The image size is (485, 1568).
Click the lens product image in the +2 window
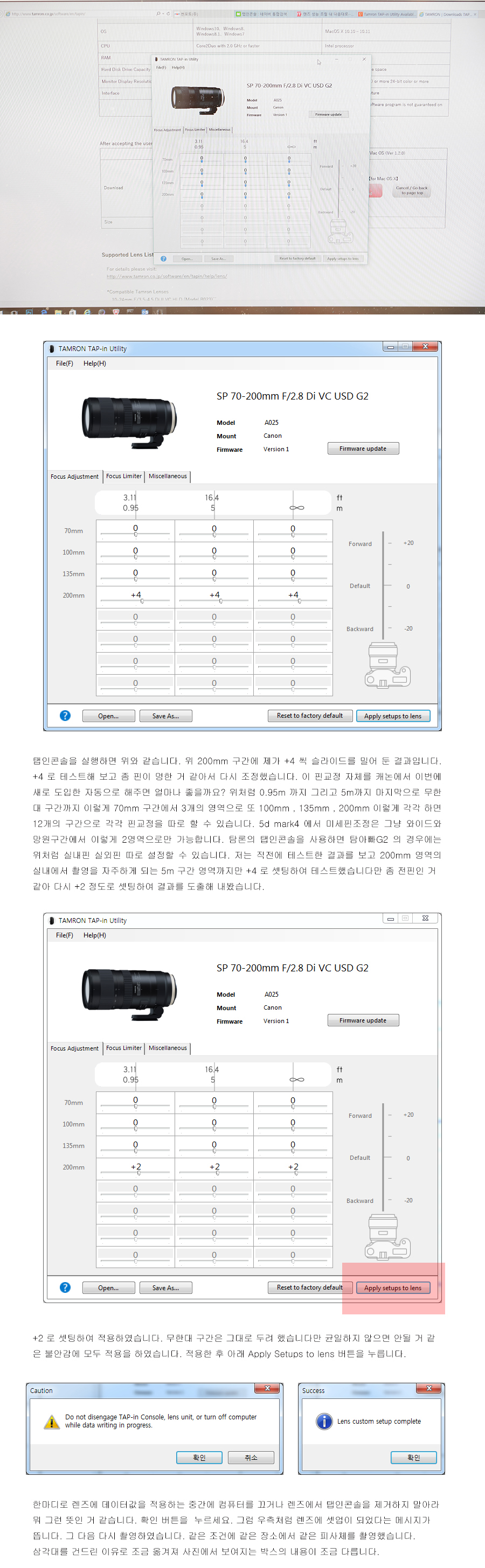[x=130, y=993]
